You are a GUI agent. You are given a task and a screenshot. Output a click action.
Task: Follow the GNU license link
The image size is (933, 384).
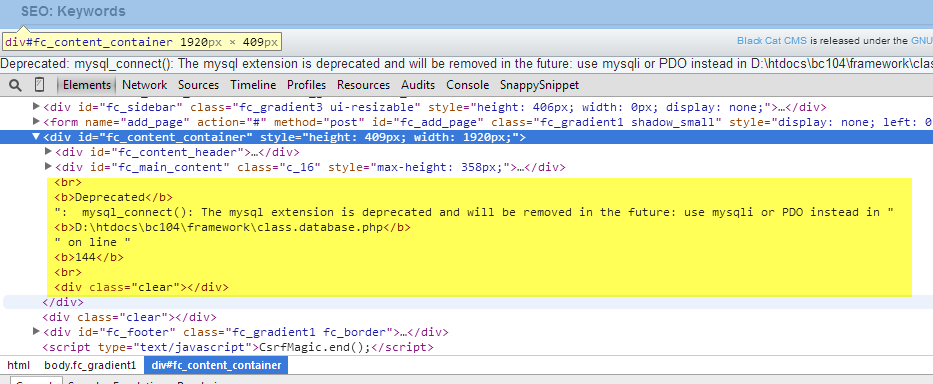(x=922, y=40)
